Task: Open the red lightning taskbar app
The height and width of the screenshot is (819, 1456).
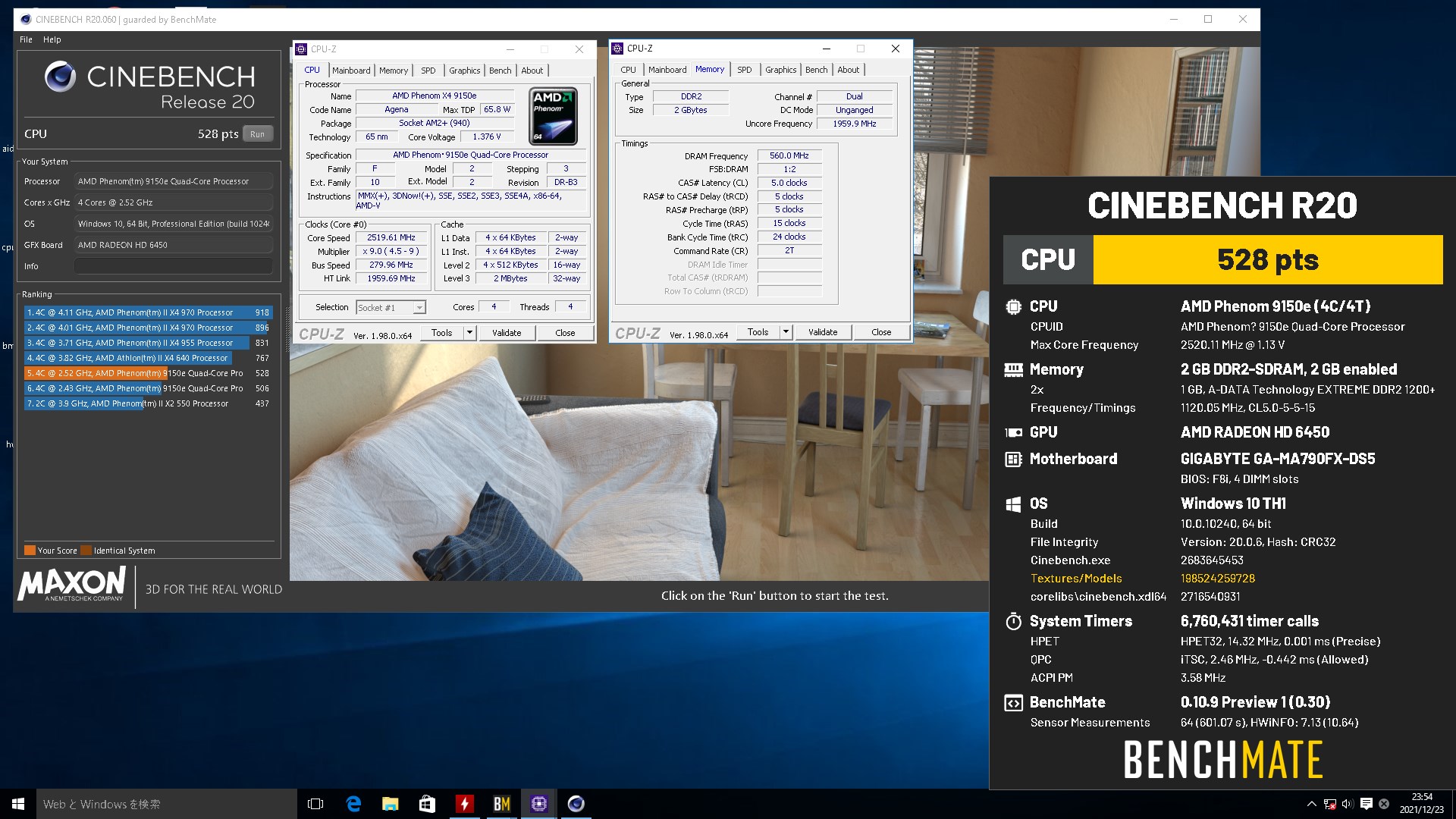Action: 464,804
